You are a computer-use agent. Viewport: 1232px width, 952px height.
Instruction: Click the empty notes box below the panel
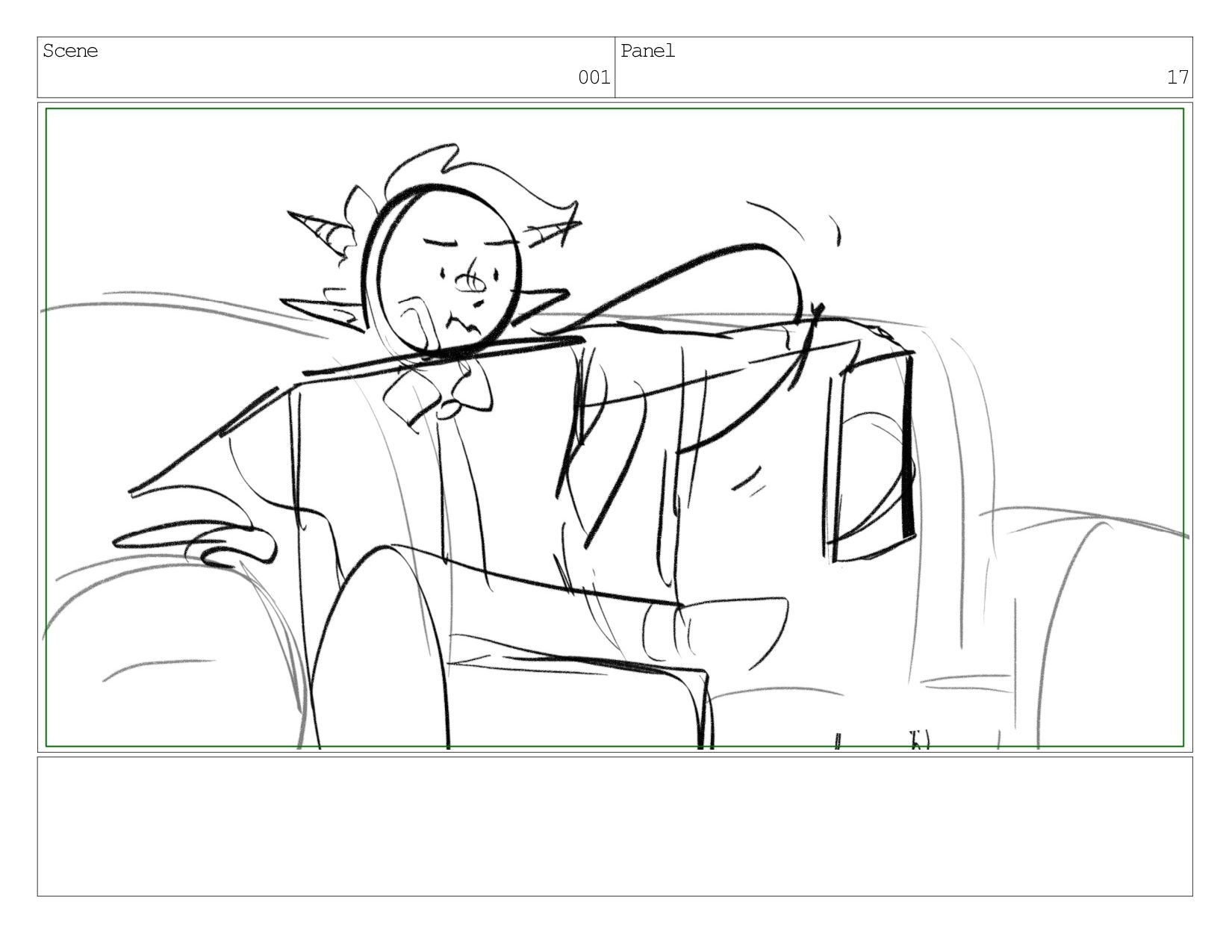(x=615, y=826)
